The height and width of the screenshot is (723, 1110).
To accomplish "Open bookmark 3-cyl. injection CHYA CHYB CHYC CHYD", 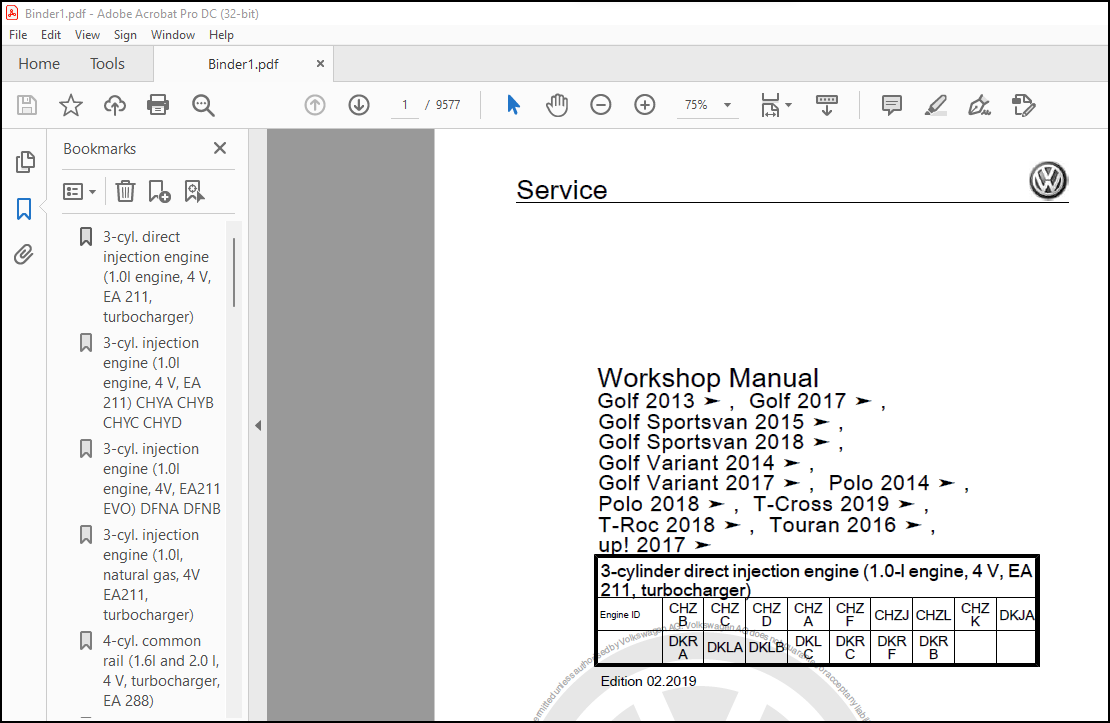I will click(x=158, y=382).
